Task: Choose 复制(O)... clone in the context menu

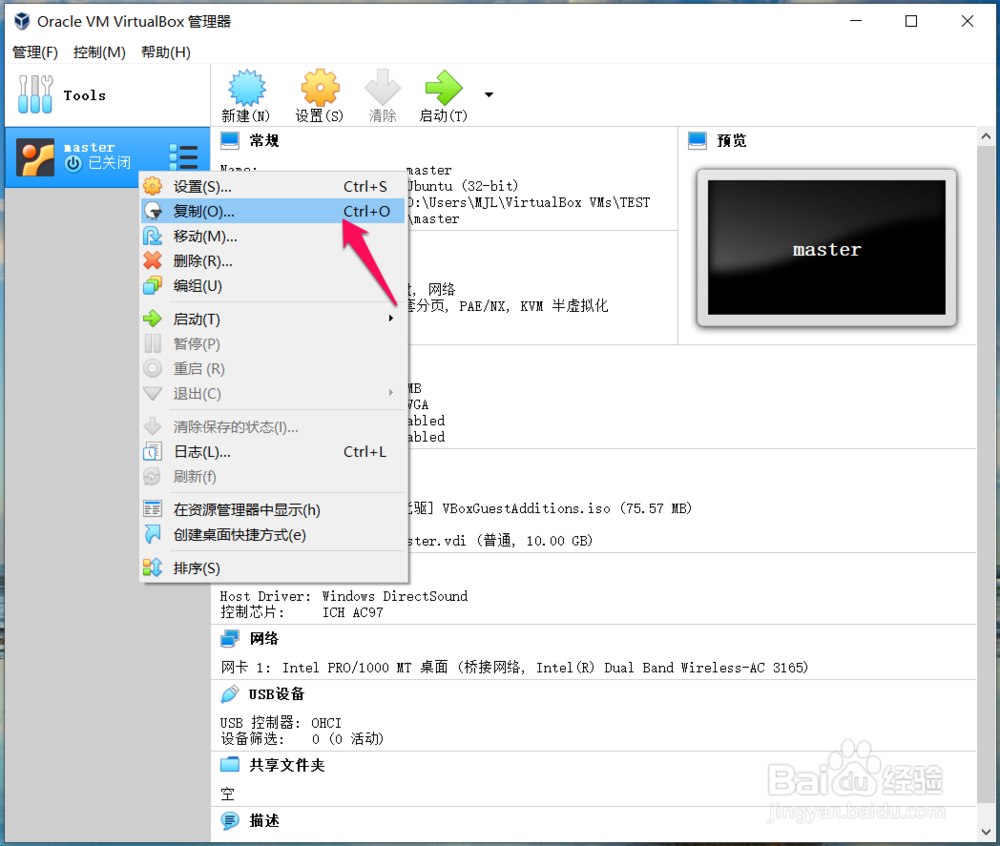Action: [x=273, y=211]
